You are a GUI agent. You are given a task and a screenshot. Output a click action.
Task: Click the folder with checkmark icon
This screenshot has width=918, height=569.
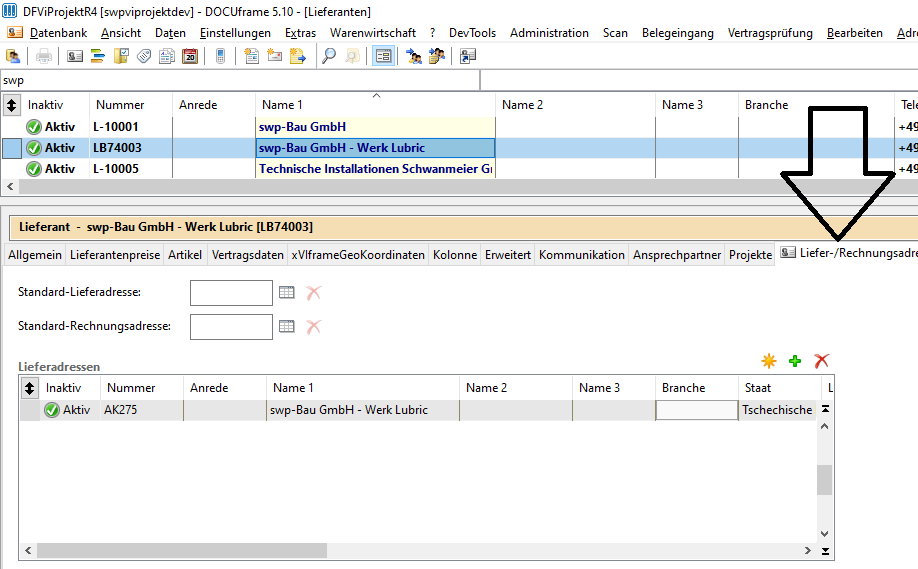pos(121,56)
